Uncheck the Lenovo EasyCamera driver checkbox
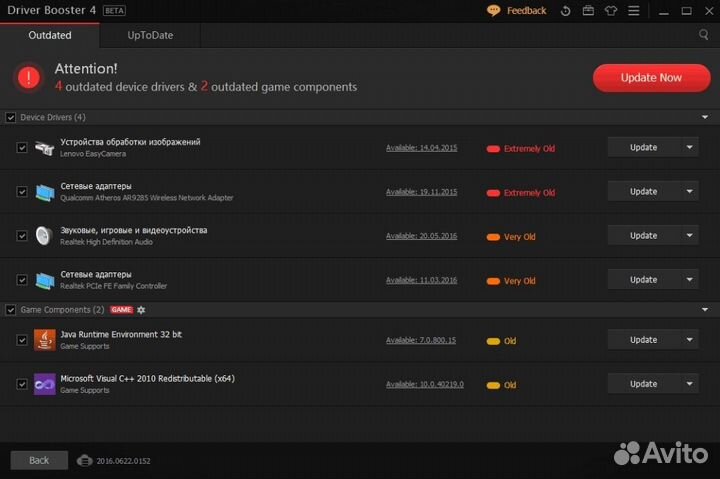 (x=22, y=148)
